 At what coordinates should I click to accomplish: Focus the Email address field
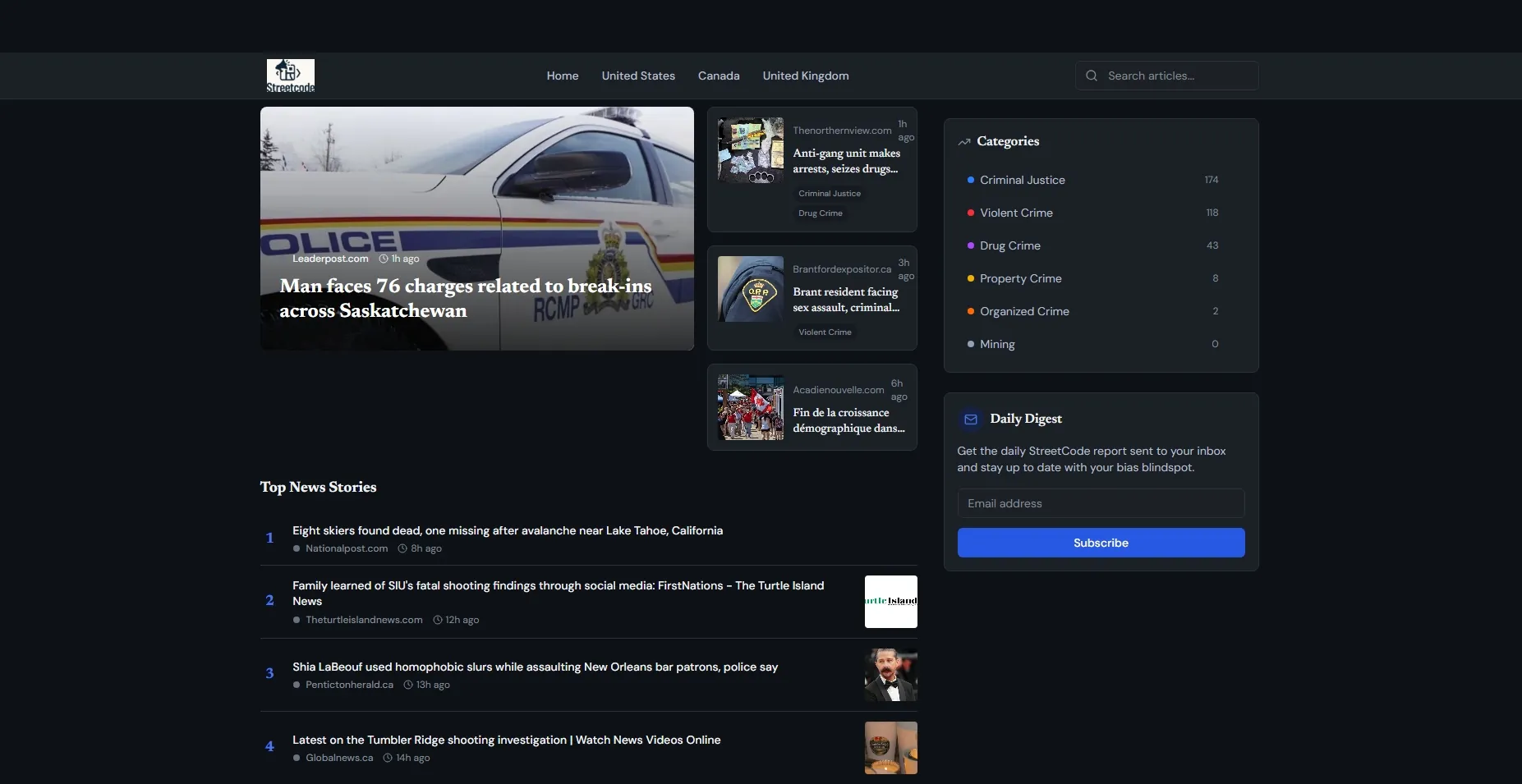coord(1101,503)
